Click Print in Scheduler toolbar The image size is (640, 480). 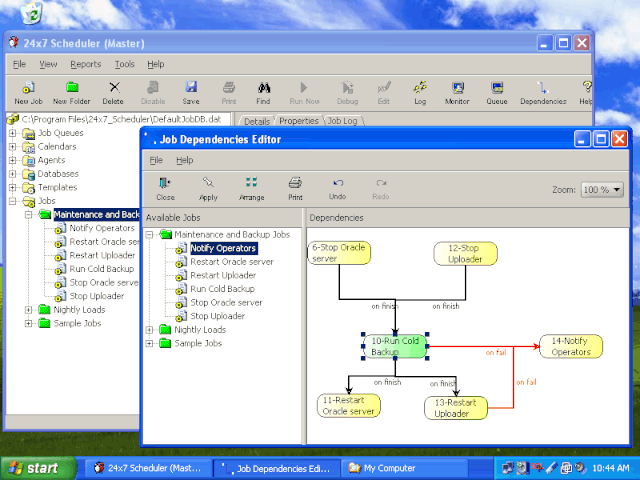point(229,93)
